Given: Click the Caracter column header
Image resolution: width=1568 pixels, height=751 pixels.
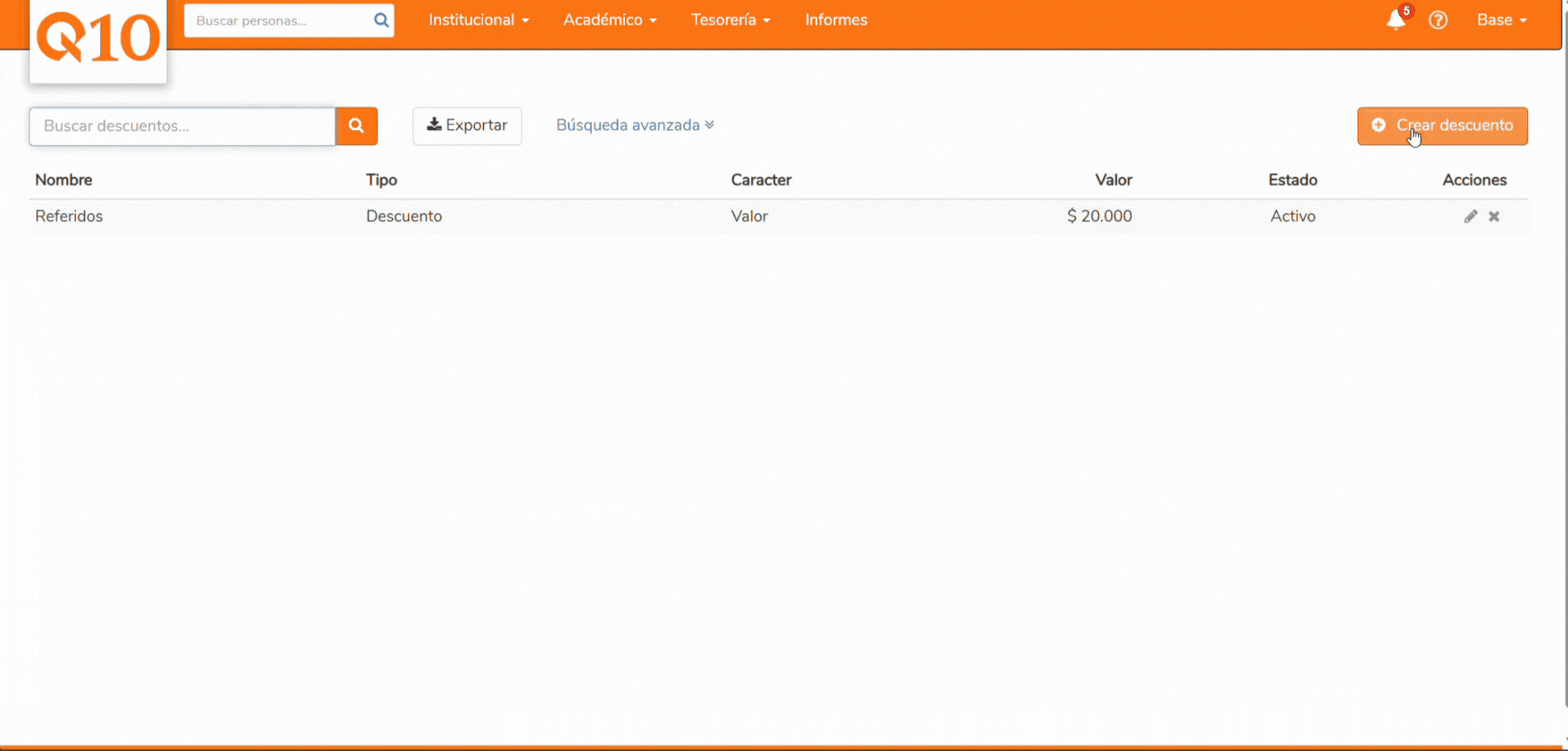Looking at the screenshot, I should tap(761, 180).
